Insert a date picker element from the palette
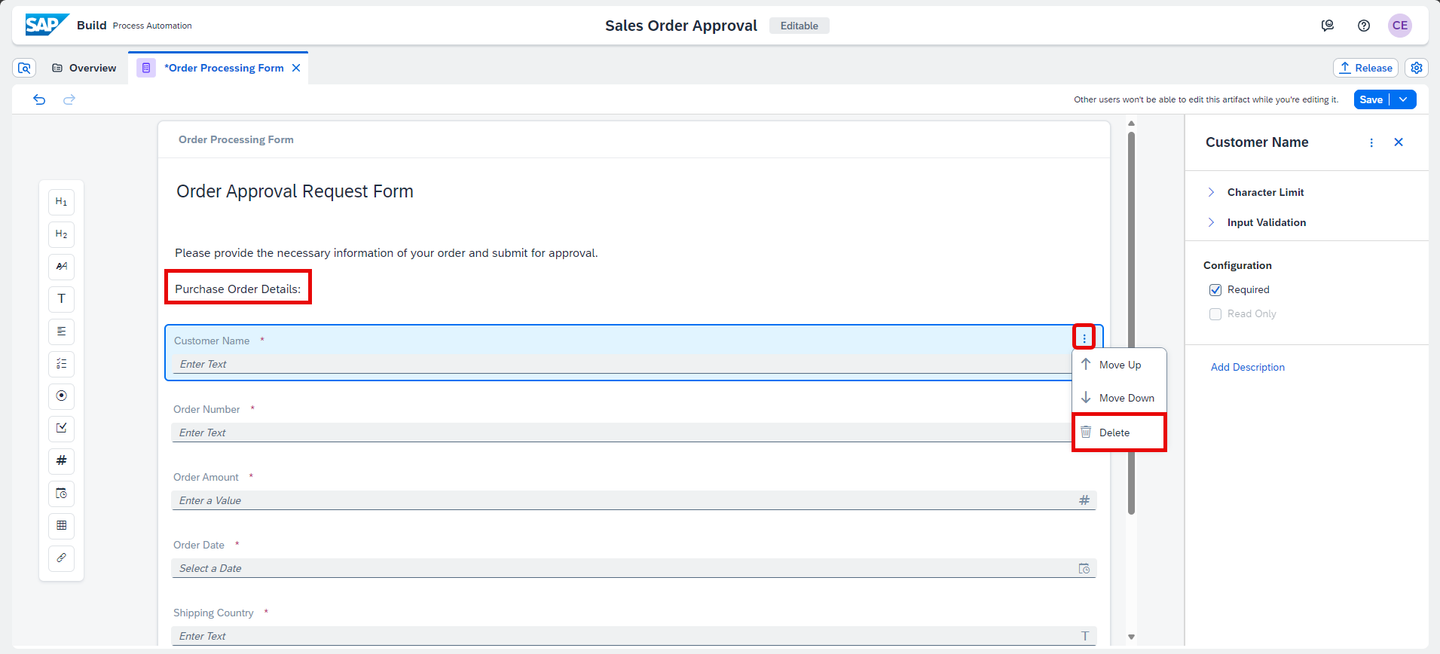Image resolution: width=1440 pixels, height=654 pixels. click(61, 493)
